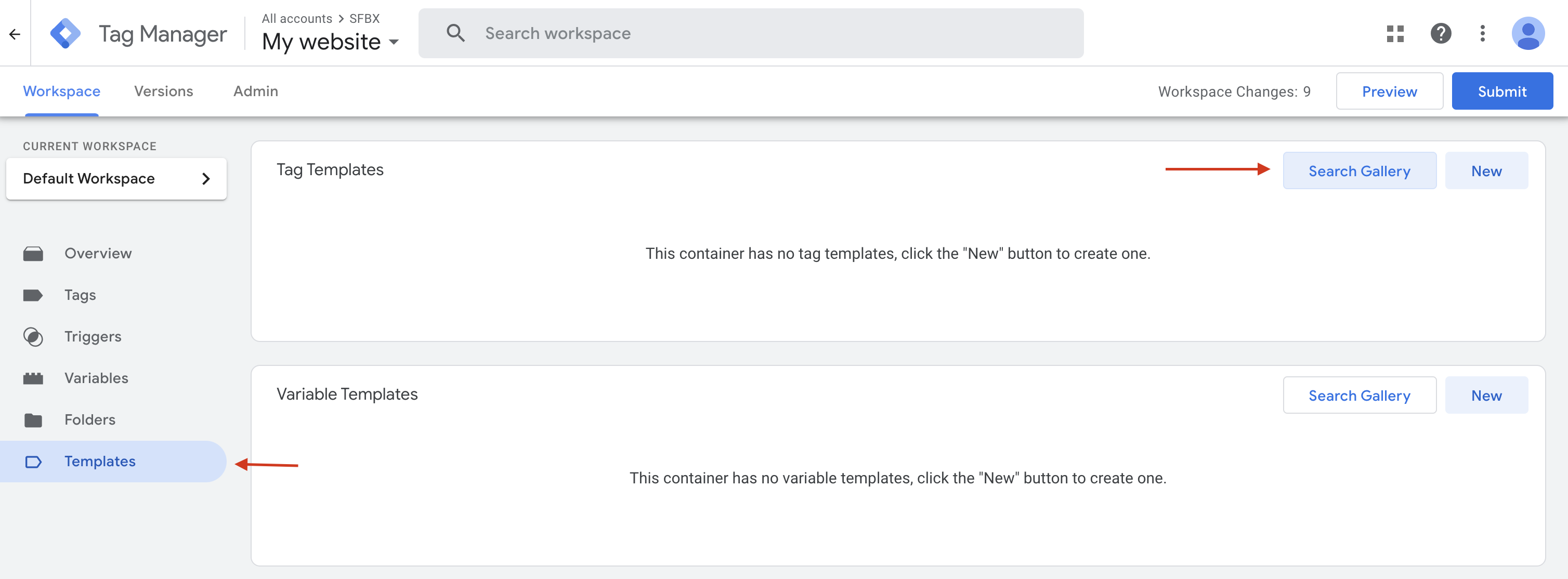
Task: Open the three-dot overflow menu
Action: (x=1483, y=33)
